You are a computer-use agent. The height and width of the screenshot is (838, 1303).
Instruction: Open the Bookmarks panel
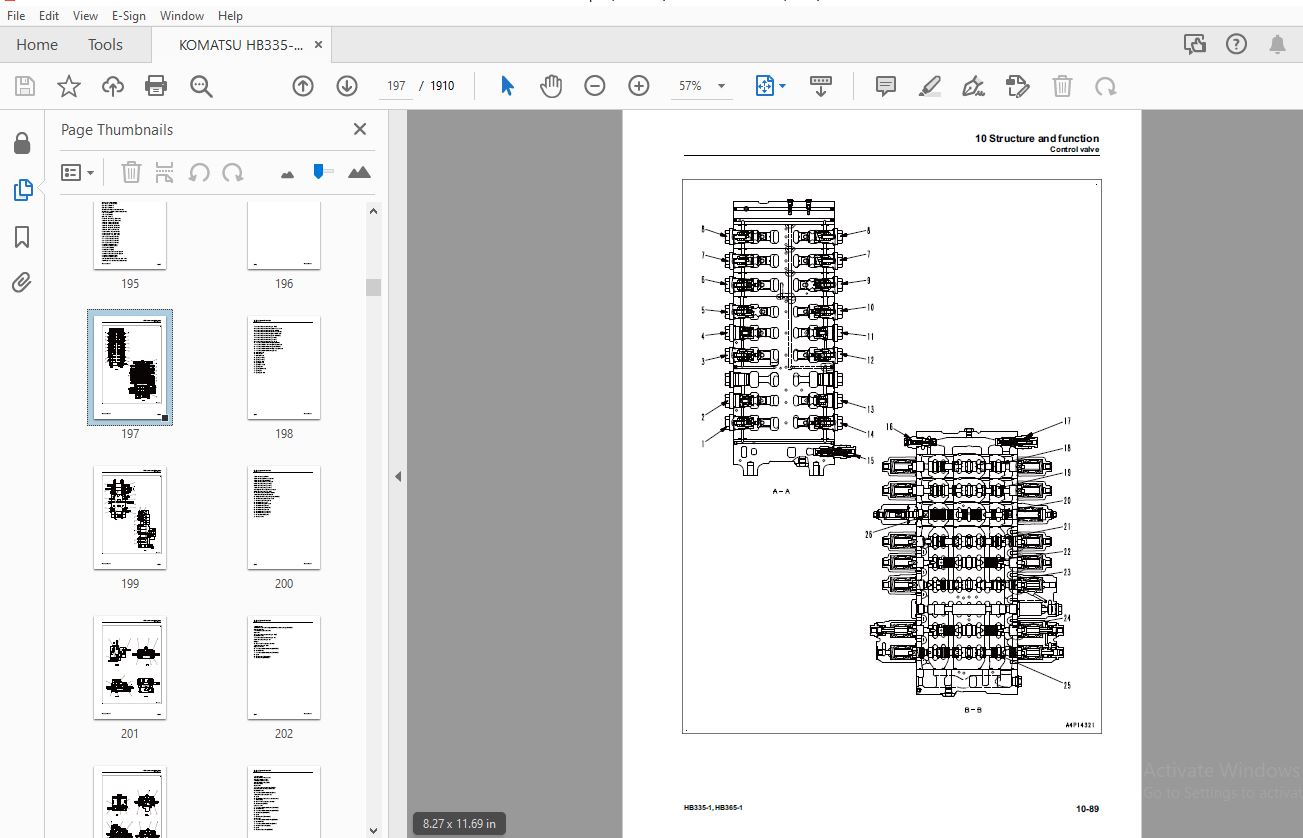(x=22, y=237)
